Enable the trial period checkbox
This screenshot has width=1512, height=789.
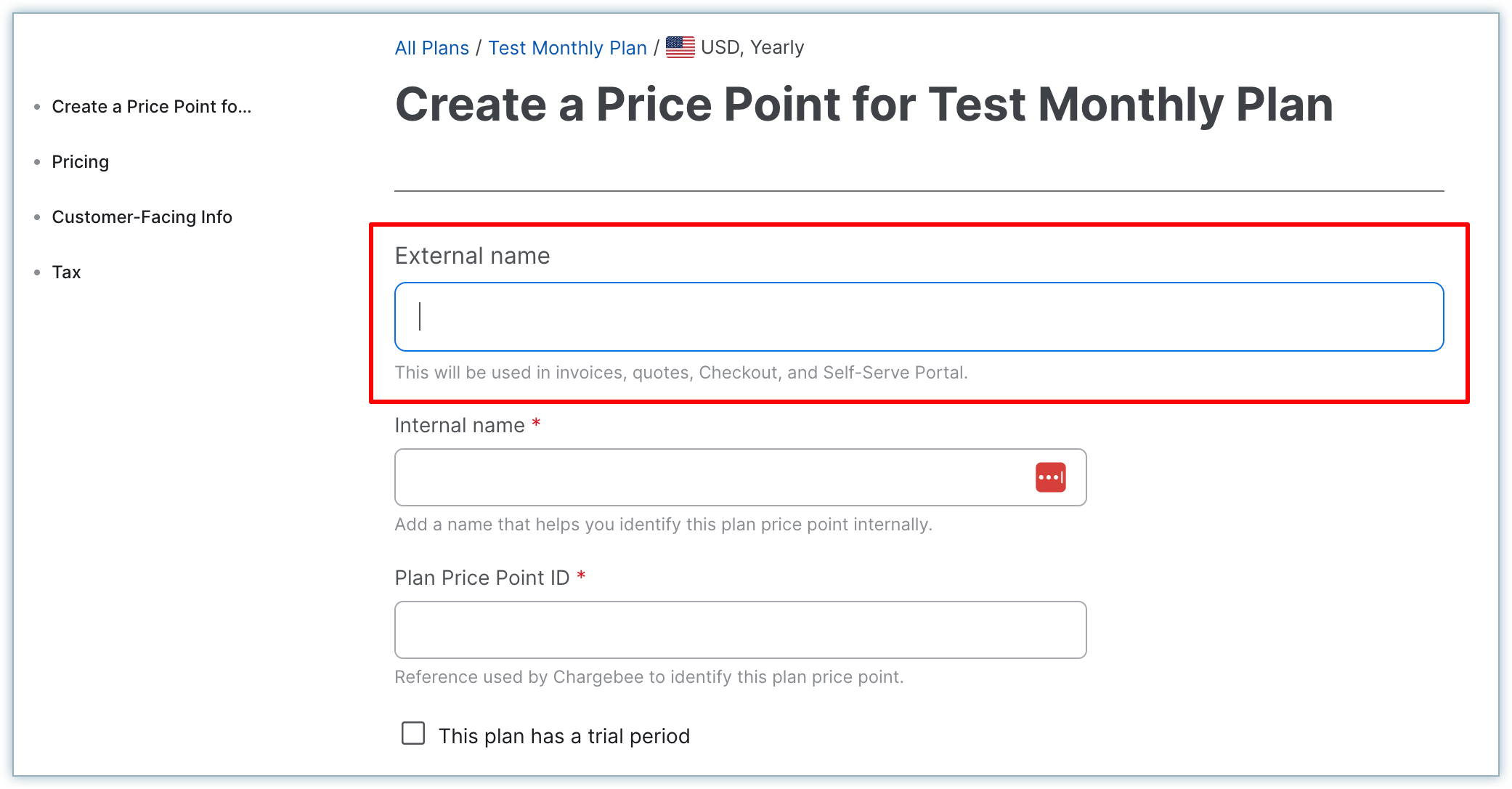[413, 733]
